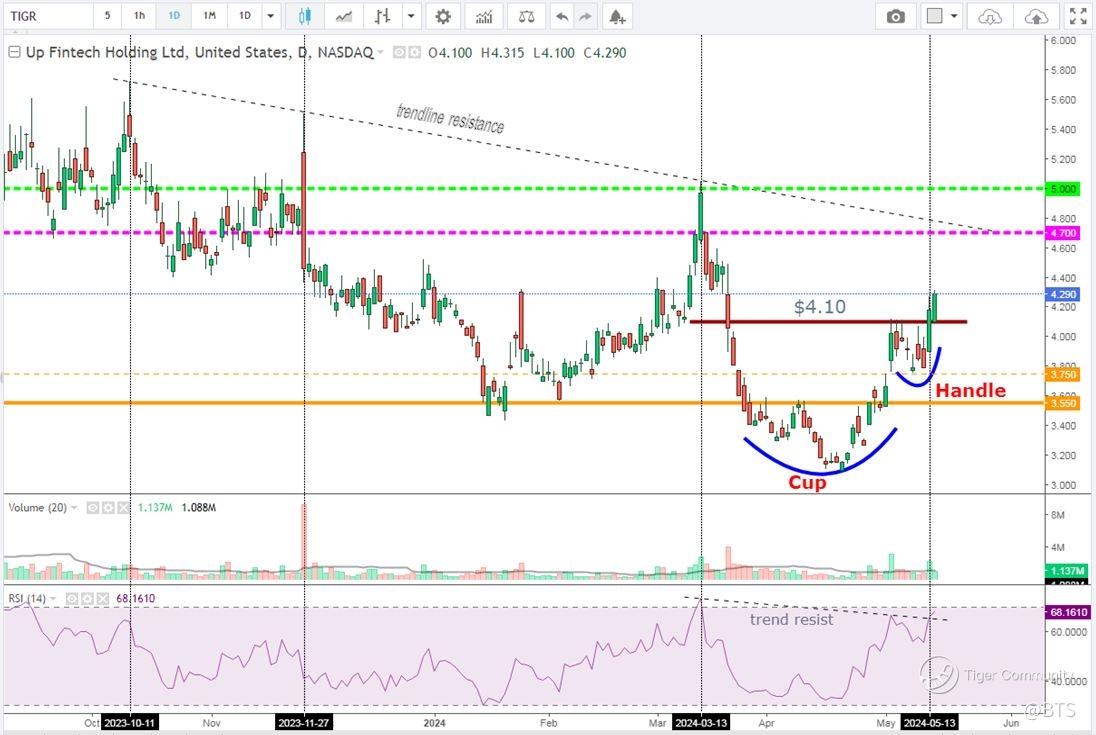Image resolution: width=1096 pixels, height=735 pixels.
Task: Click the 2023-10-11 date marker
Action: (x=130, y=722)
